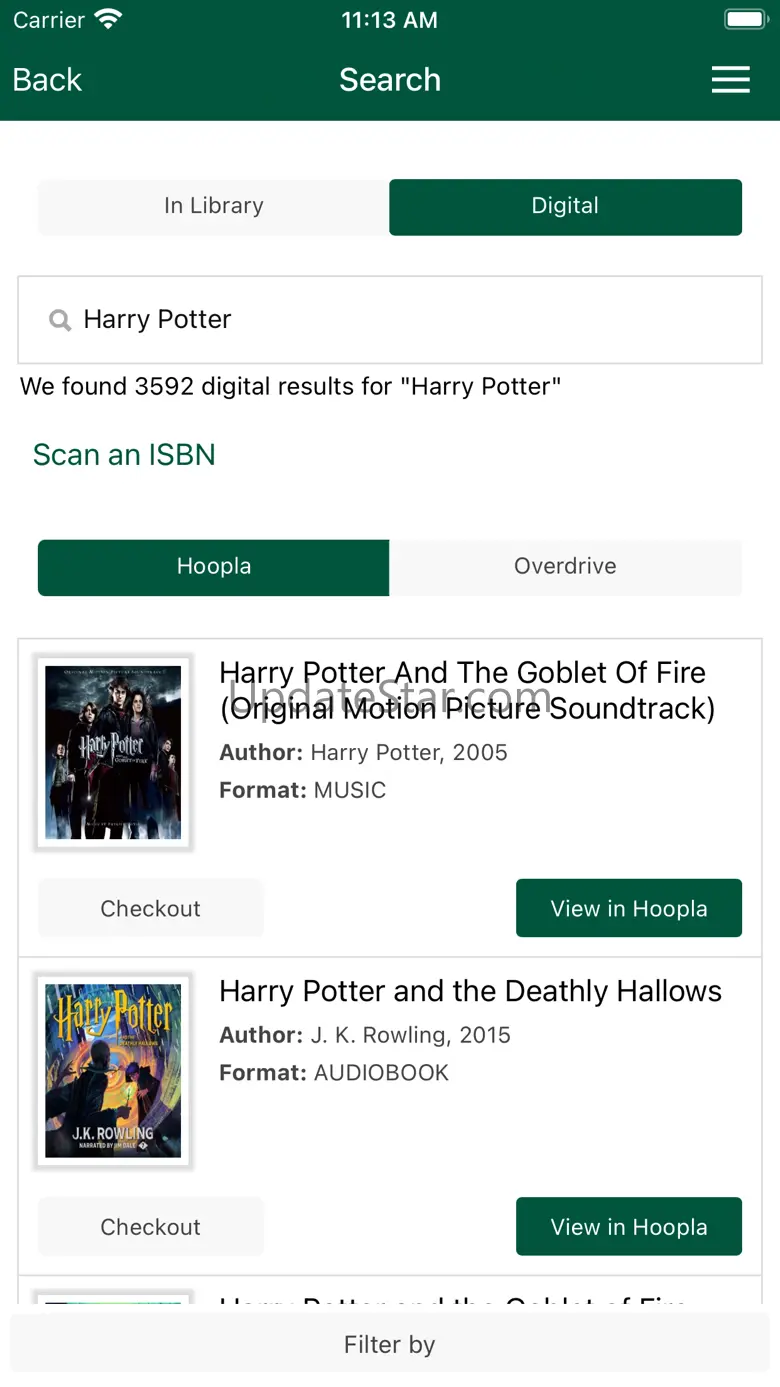Tap the search magnifier icon
The height and width of the screenshot is (1387, 780).
pyautogui.click(x=60, y=320)
